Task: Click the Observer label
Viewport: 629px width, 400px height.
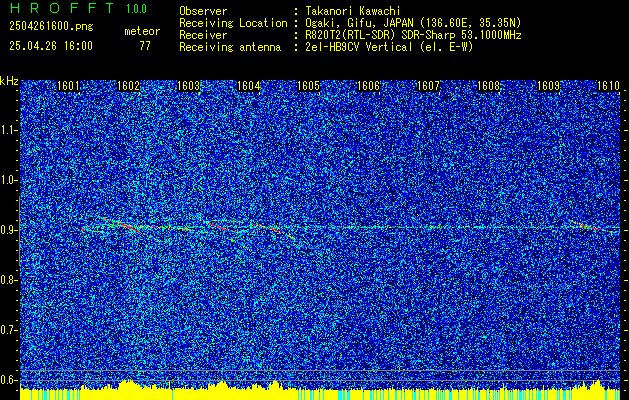Action: [203, 11]
